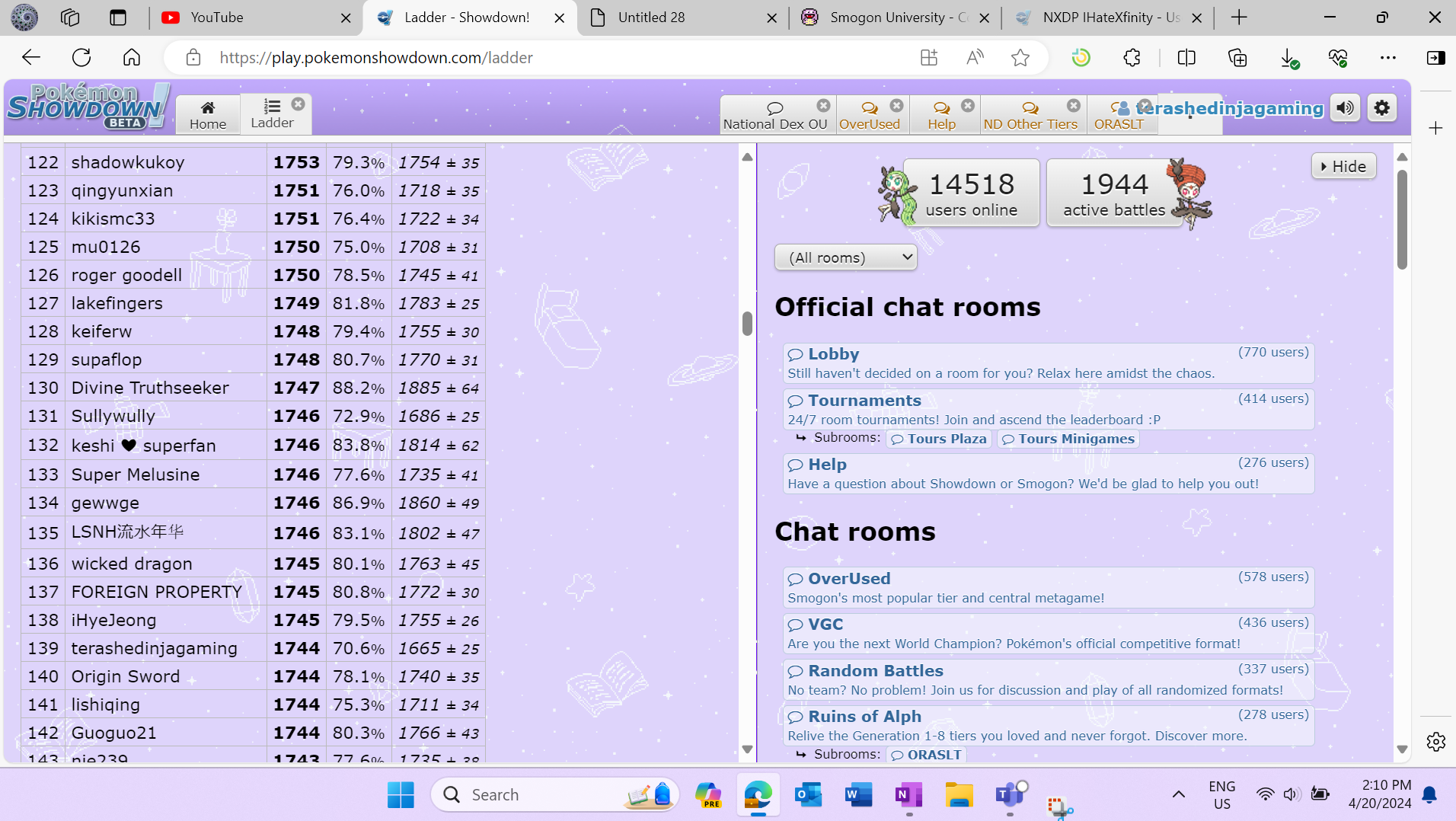
Task: Favorite this page with the star icon
Action: point(1020,57)
